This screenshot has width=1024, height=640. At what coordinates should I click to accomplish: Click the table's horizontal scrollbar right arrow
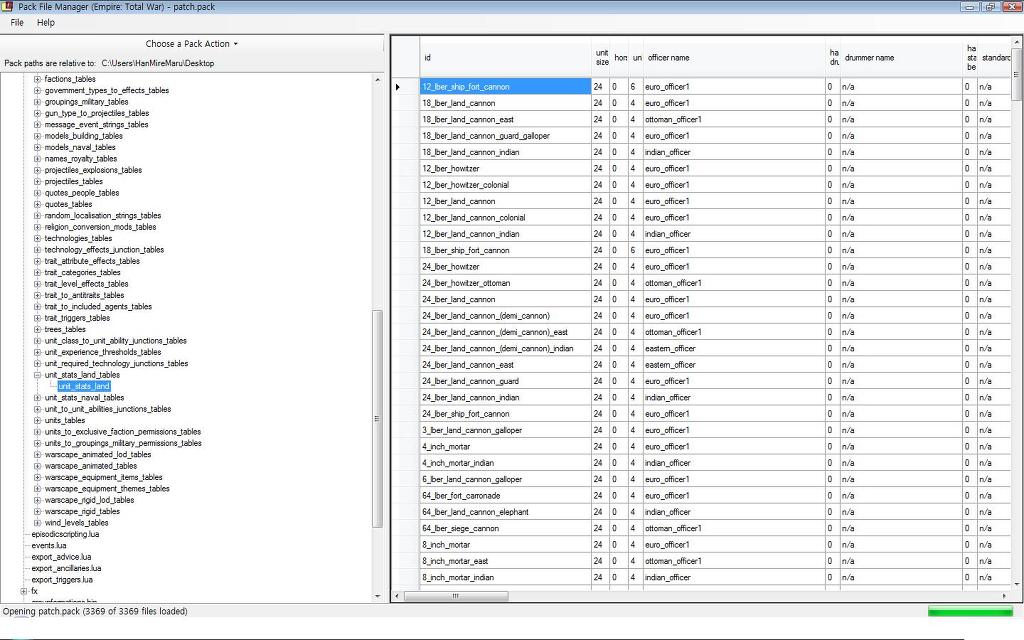[x=1006, y=597]
